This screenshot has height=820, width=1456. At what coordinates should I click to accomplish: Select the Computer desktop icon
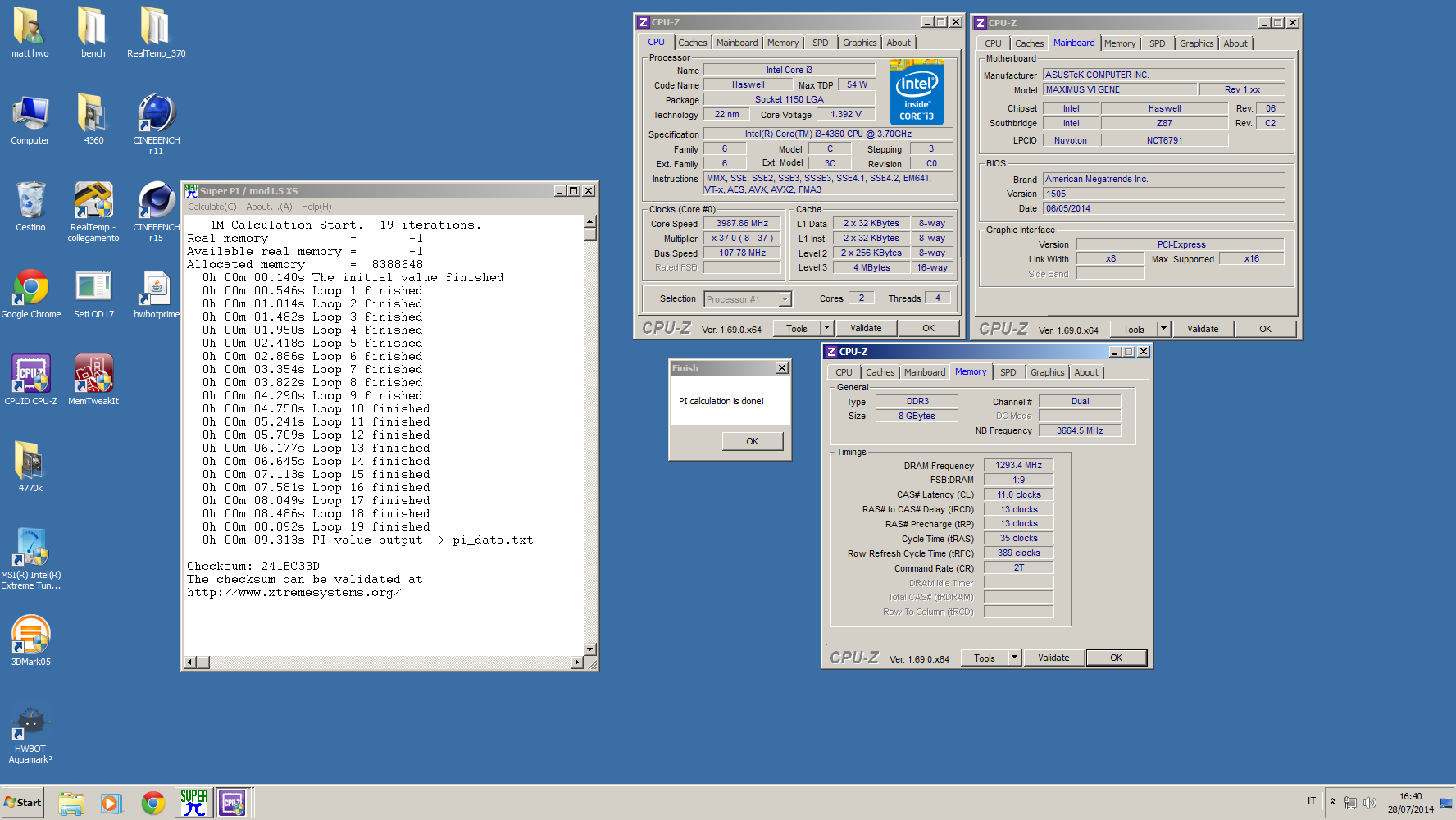(x=30, y=120)
